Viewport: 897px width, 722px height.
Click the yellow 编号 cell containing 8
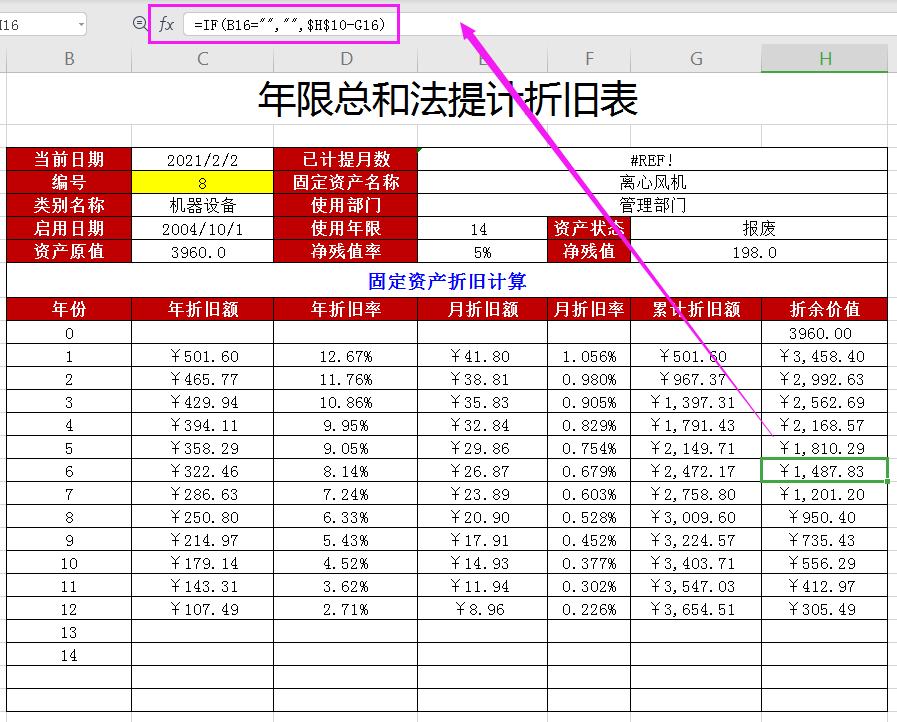tap(202, 182)
